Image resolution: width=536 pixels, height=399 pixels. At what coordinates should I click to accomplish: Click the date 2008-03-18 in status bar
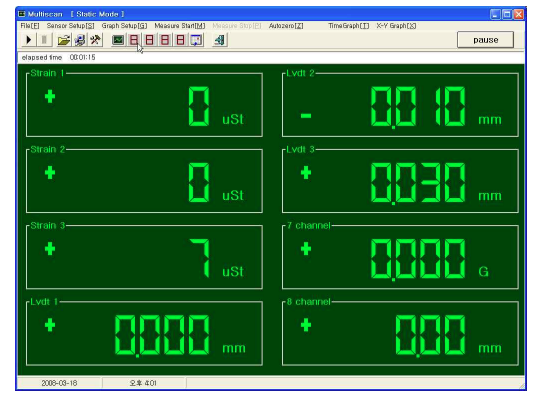[59, 383]
